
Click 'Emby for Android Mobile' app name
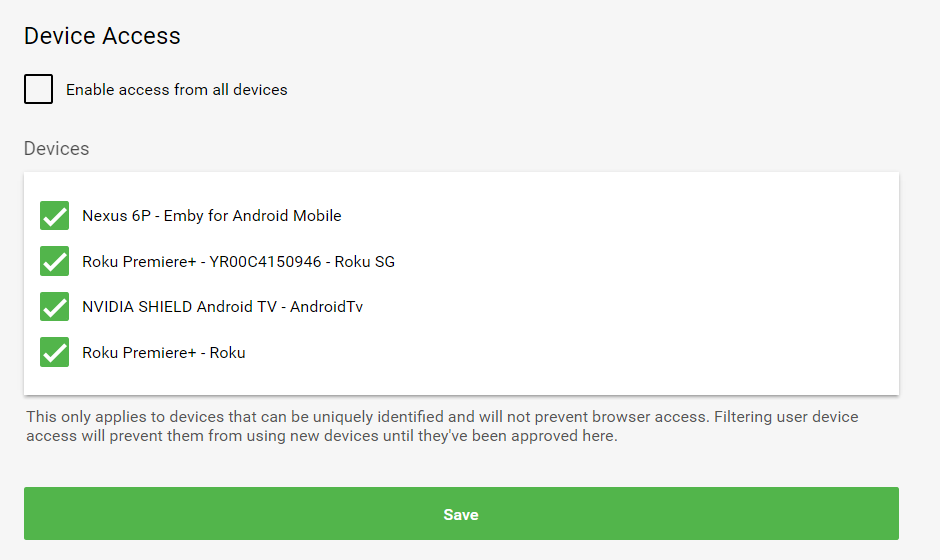tap(252, 216)
